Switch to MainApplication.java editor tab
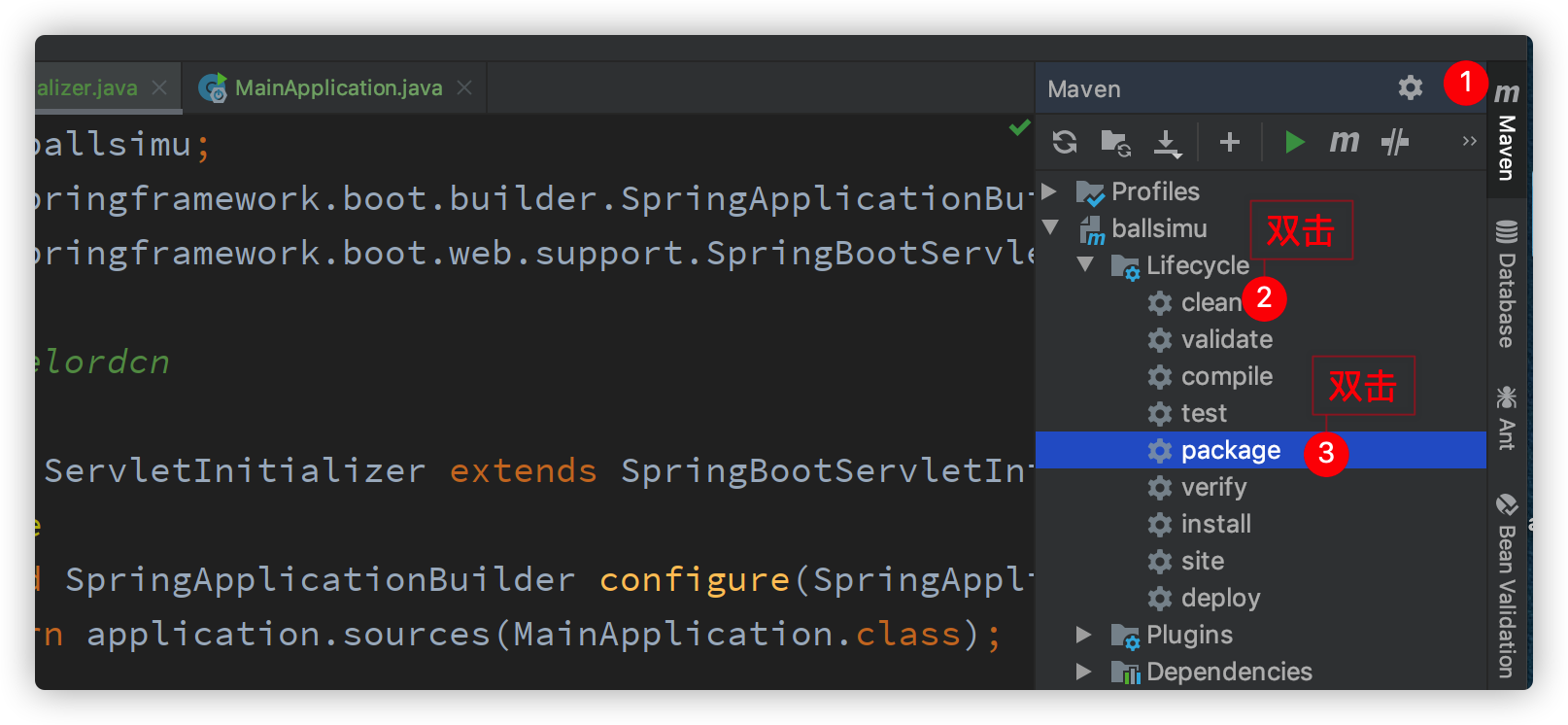This screenshot has width=1568, height=725. pyautogui.click(x=336, y=87)
